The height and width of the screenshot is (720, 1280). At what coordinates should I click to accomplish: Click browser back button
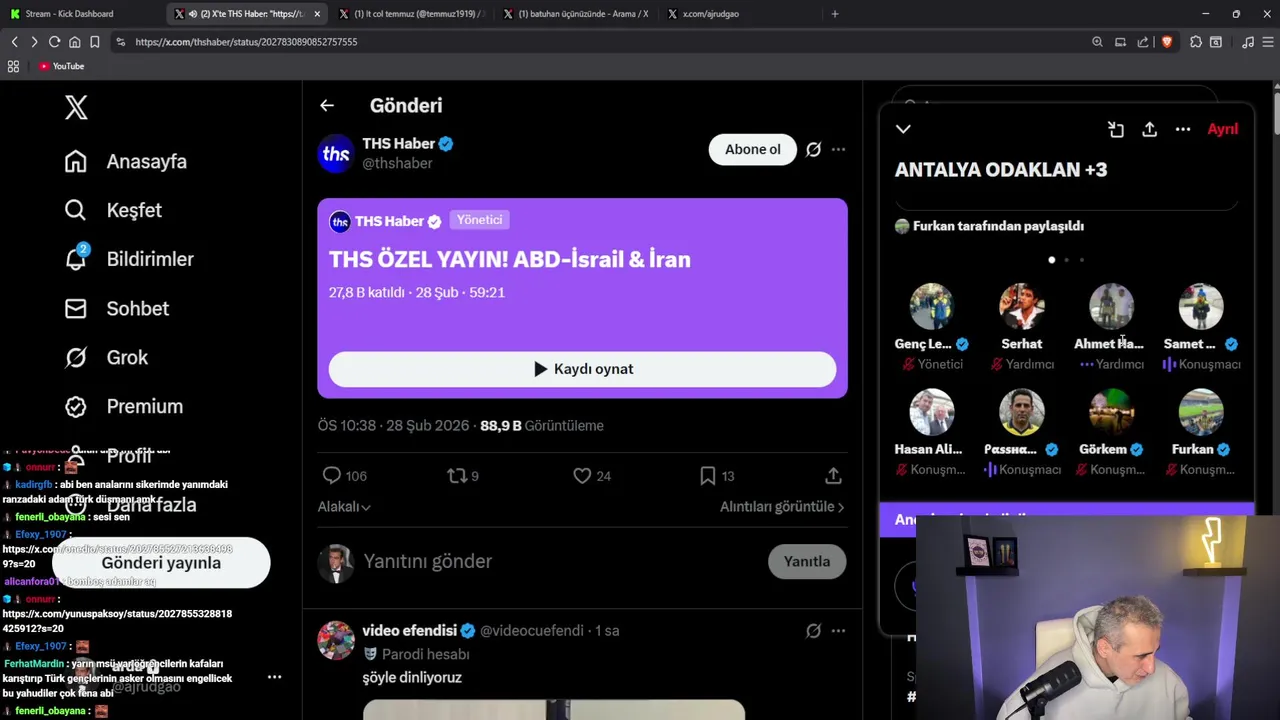14,42
